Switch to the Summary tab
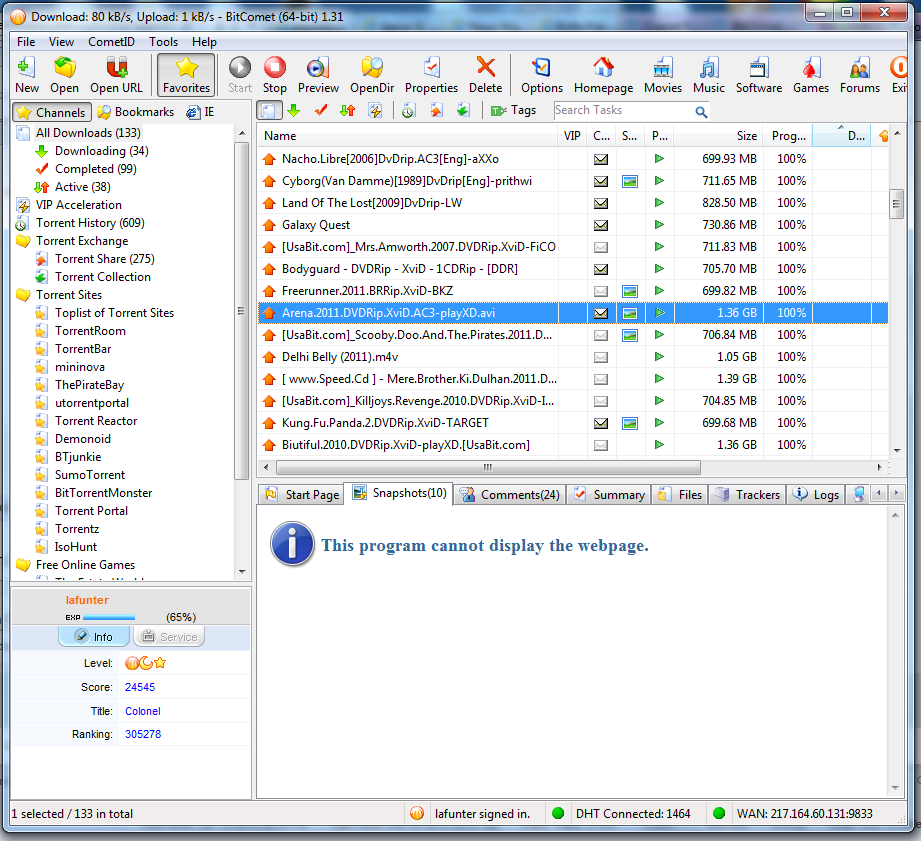 click(x=609, y=495)
